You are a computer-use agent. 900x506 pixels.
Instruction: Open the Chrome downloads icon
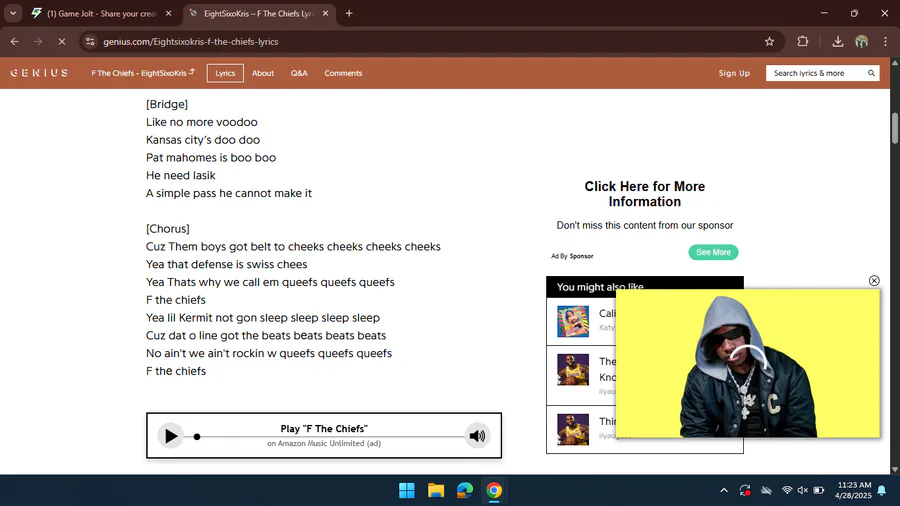[837, 41]
